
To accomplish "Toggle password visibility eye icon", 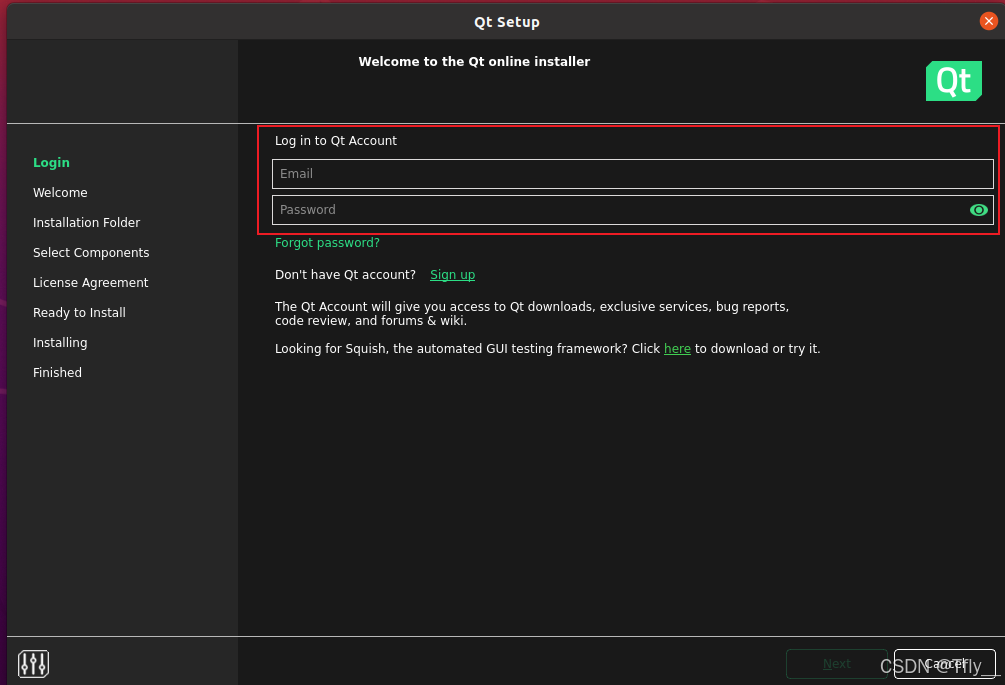I will (x=978, y=210).
